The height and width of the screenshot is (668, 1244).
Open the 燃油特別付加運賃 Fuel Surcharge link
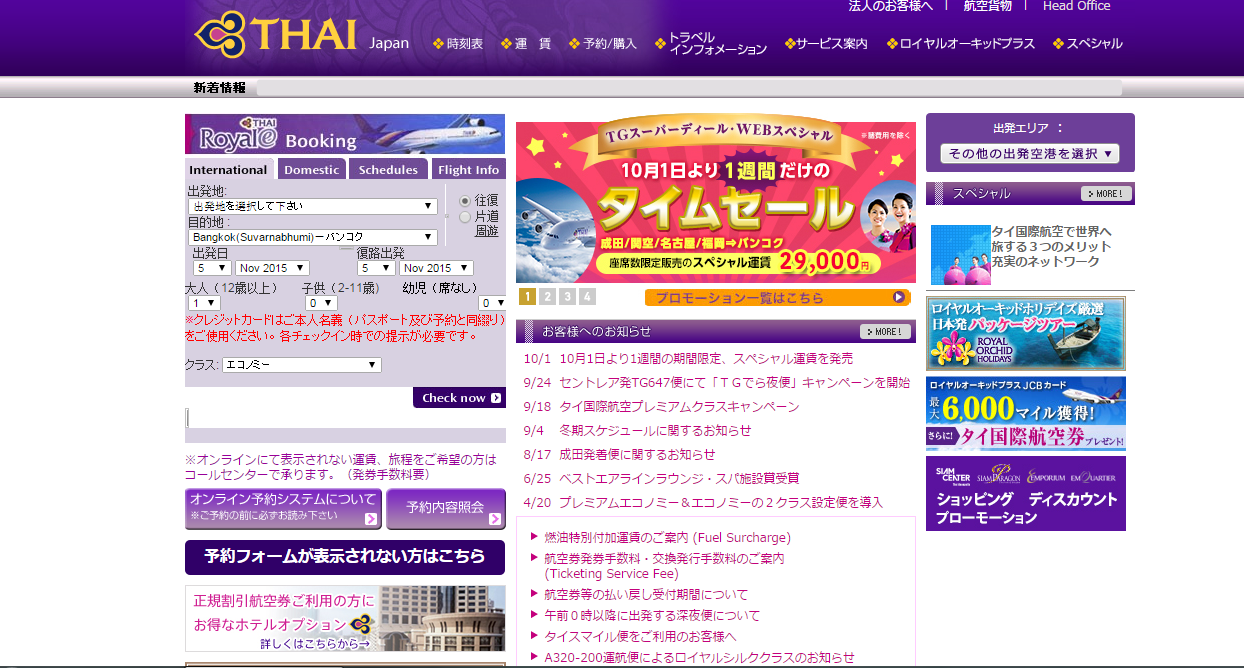667,537
